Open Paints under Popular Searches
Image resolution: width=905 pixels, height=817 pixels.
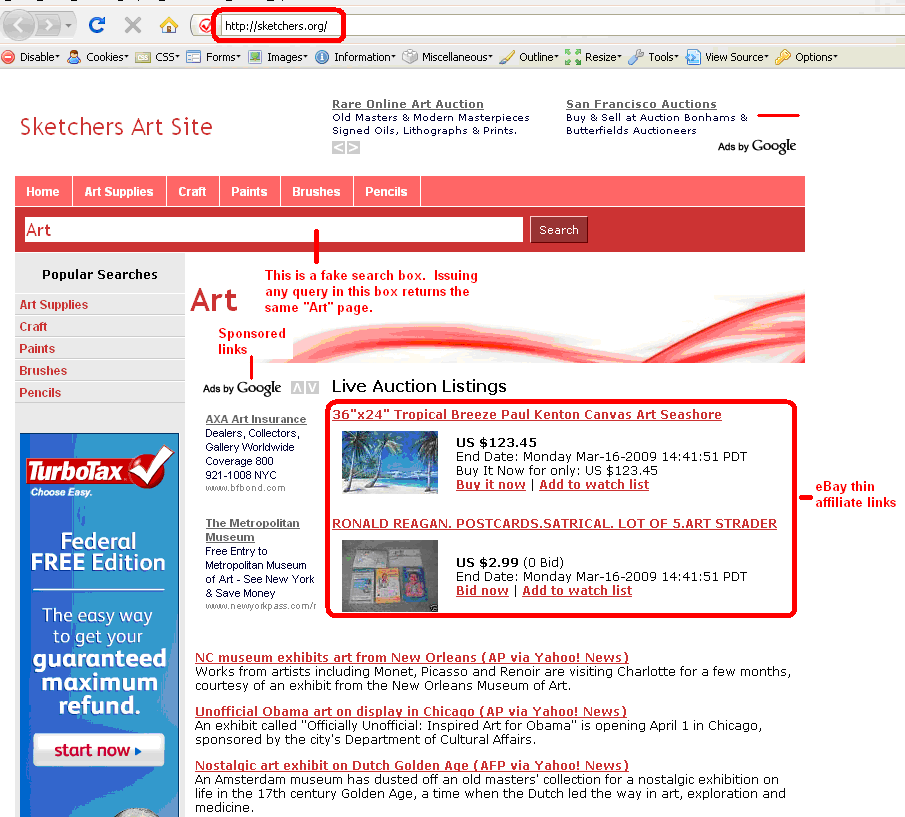37,348
